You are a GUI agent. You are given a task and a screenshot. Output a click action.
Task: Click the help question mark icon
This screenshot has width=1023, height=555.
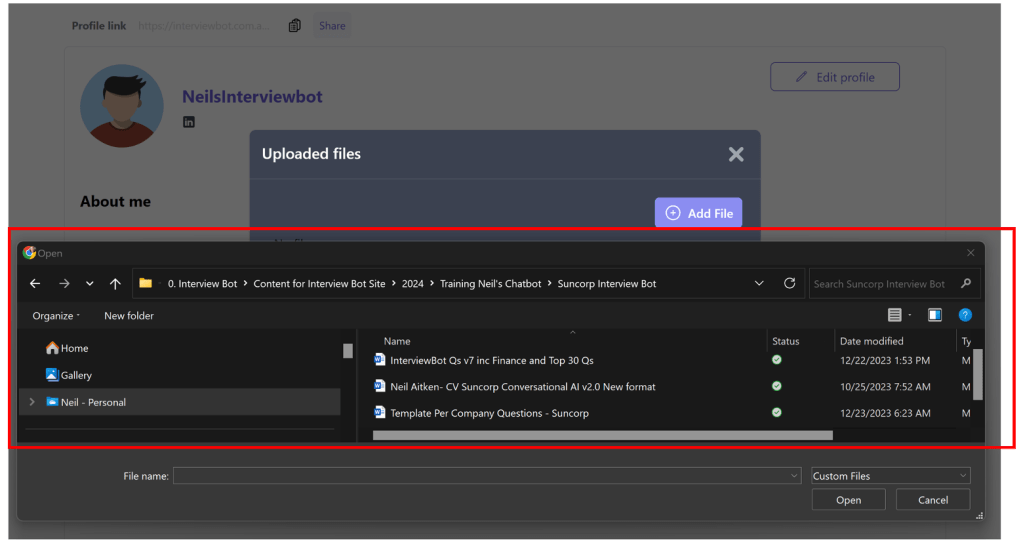tap(965, 315)
